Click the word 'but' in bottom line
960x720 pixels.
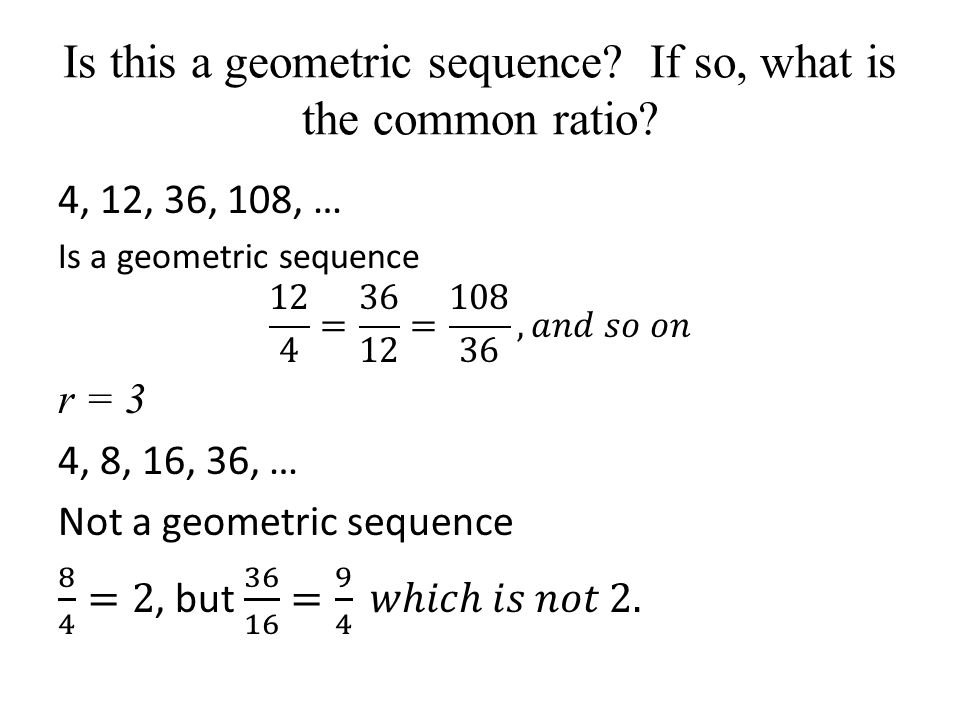[x=204, y=599]
